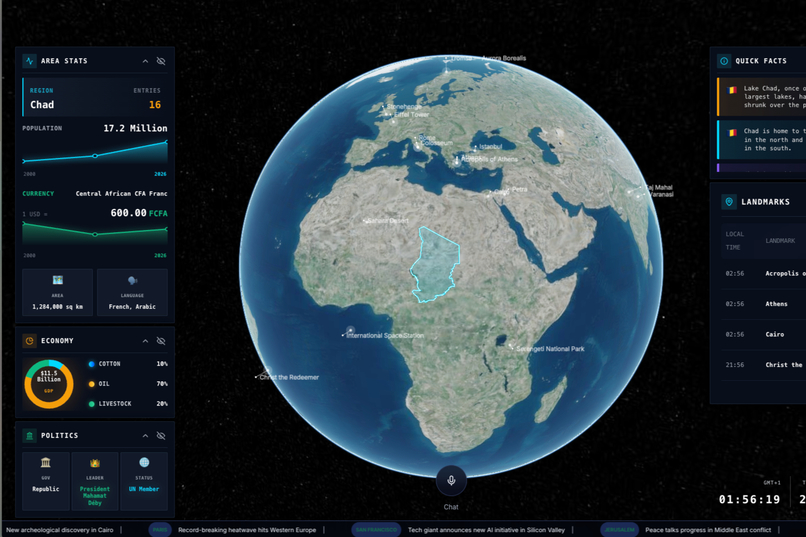Click the Acropolis of Athens globe label
This screenshot has width=806, height=537.
tap(490, 159)
